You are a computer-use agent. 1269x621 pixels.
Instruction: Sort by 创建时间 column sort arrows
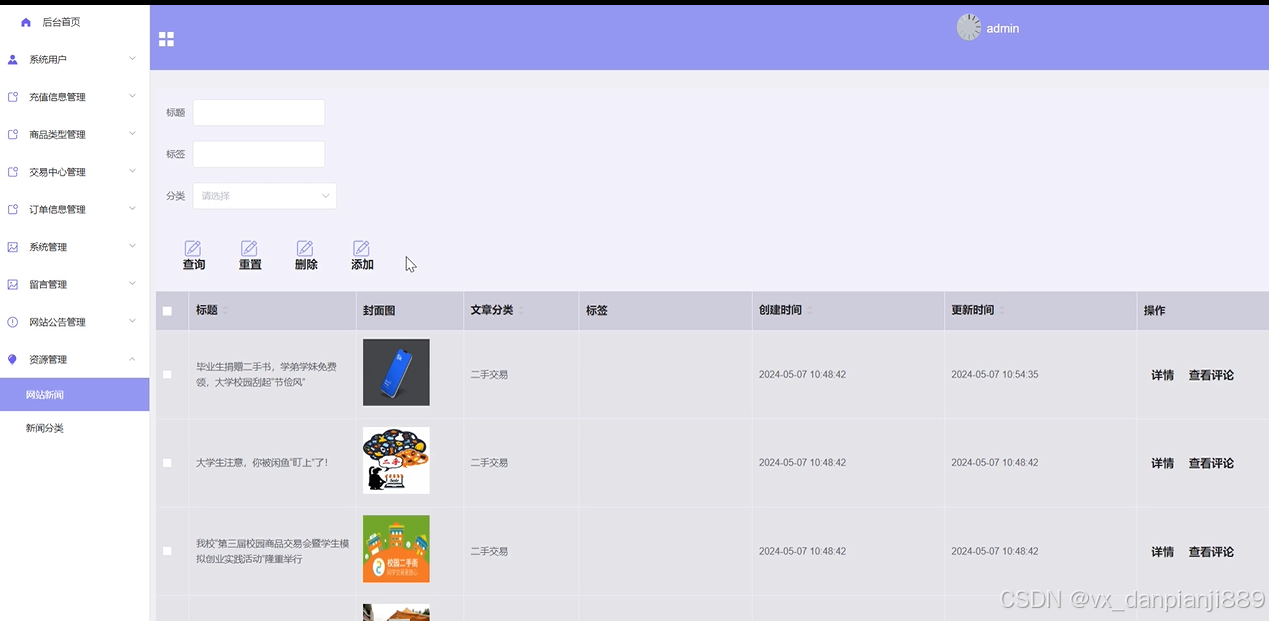(809, 311)
